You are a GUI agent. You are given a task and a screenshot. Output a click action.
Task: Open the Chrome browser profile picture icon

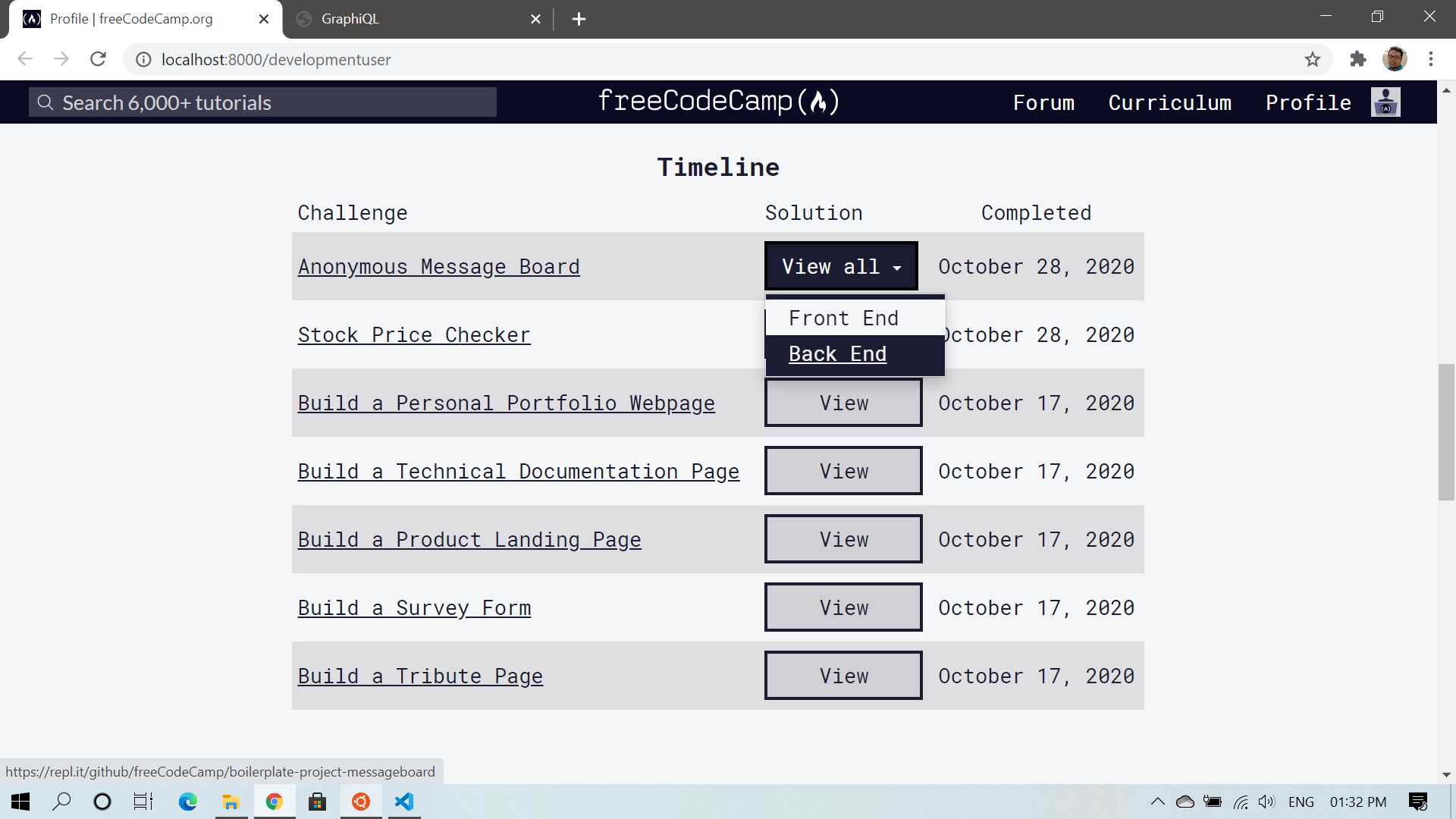point(1396,58)
